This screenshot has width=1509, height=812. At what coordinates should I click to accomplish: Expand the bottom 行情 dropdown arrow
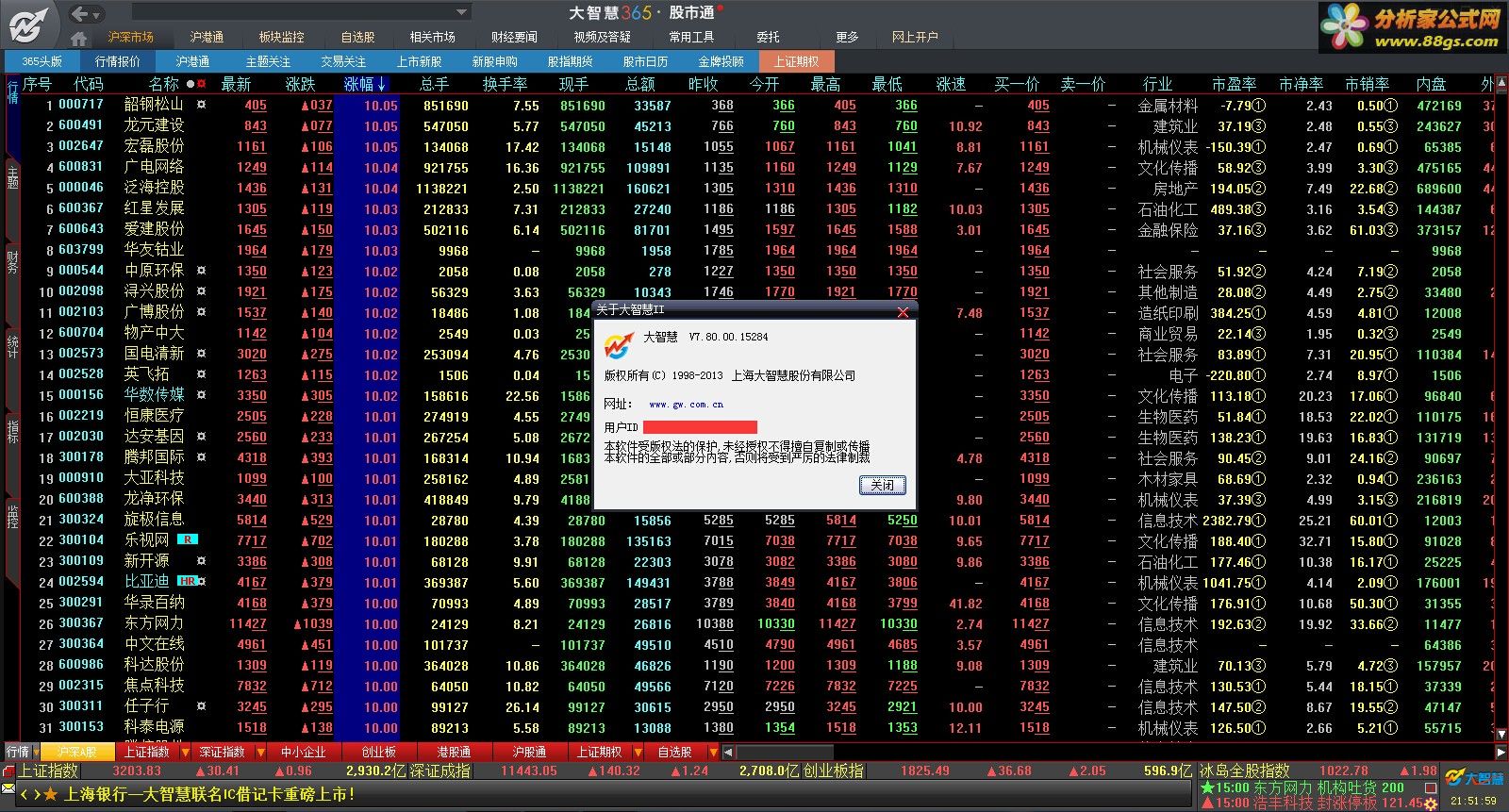point(36,753)
